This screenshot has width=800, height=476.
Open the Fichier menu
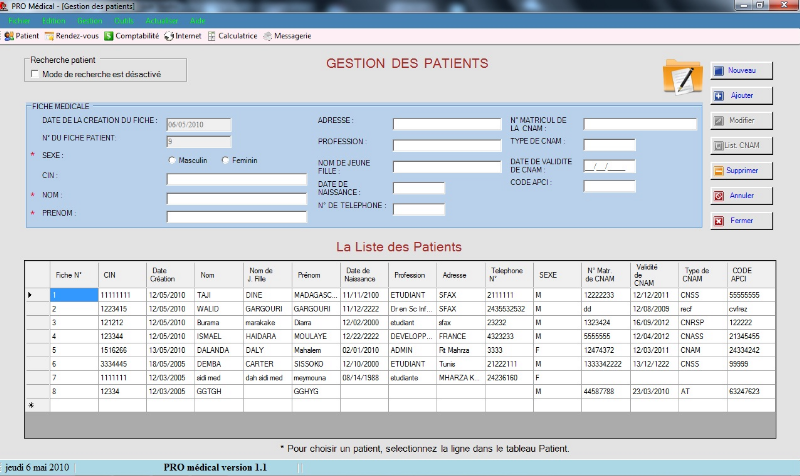[19, 20]
